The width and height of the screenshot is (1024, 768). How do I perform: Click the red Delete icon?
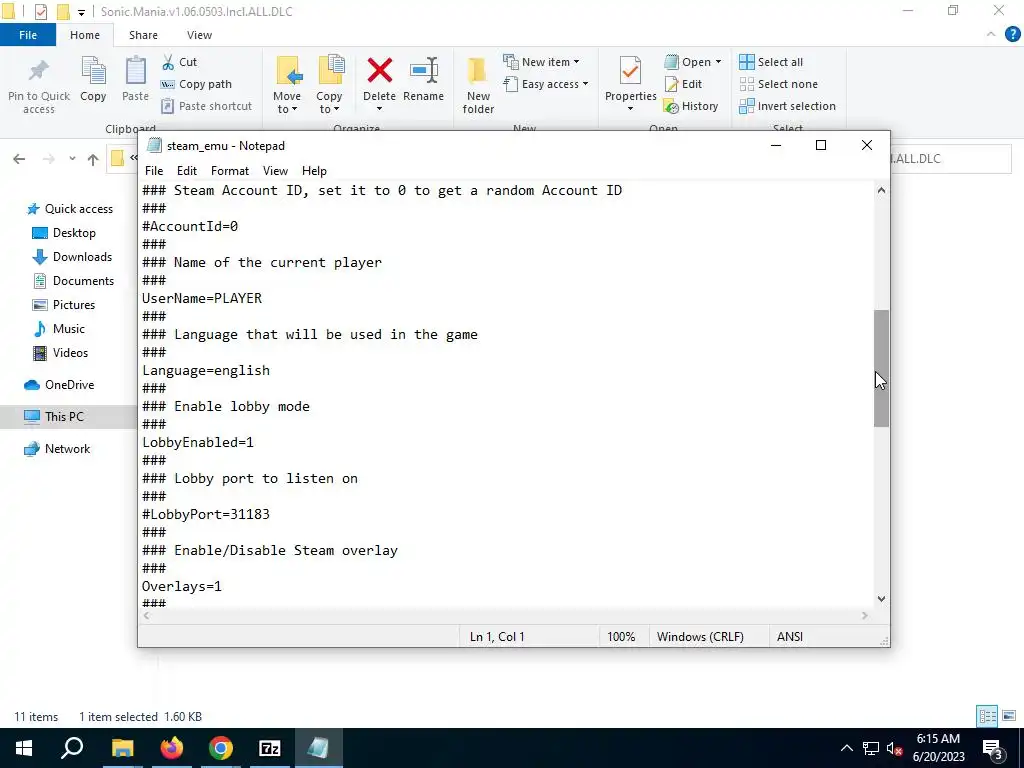[379, 71]
